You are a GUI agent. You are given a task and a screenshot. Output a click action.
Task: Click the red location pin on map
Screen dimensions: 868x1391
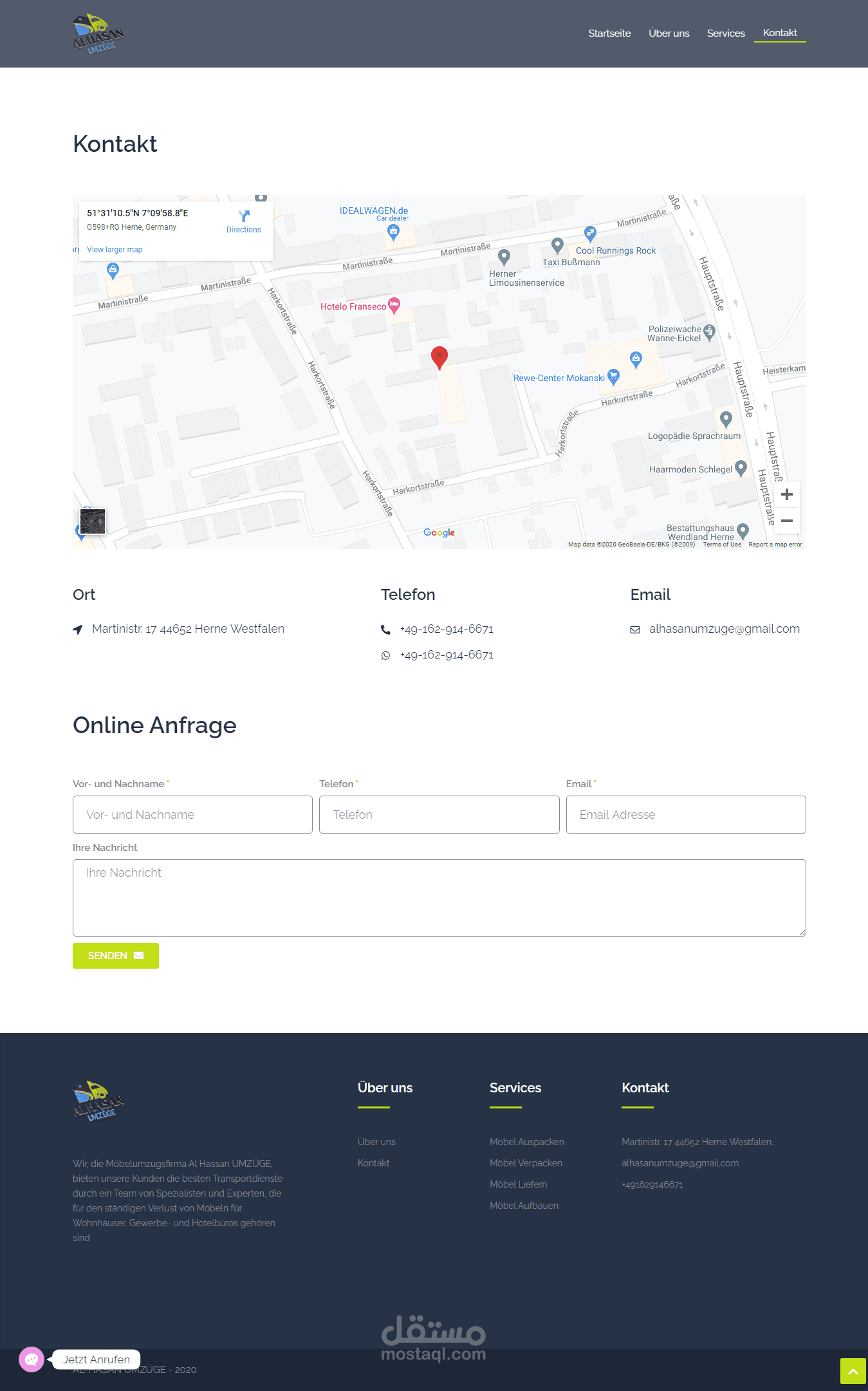point(439,357)
